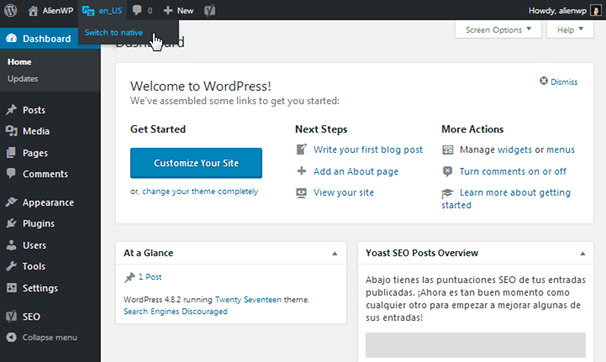Open the 1 Post link
The height and width of the screenshot is (362, 606).
(x=150, y=277)
